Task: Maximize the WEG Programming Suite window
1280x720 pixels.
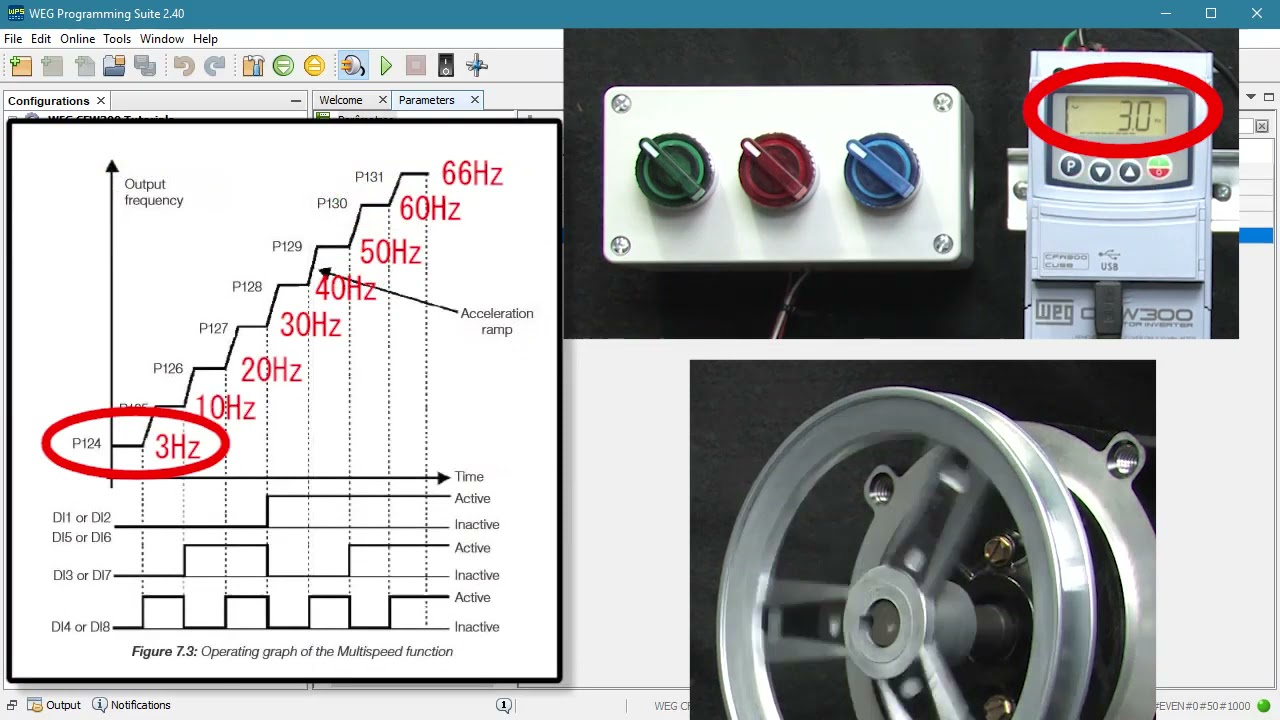Action: tap(1211, 14)
